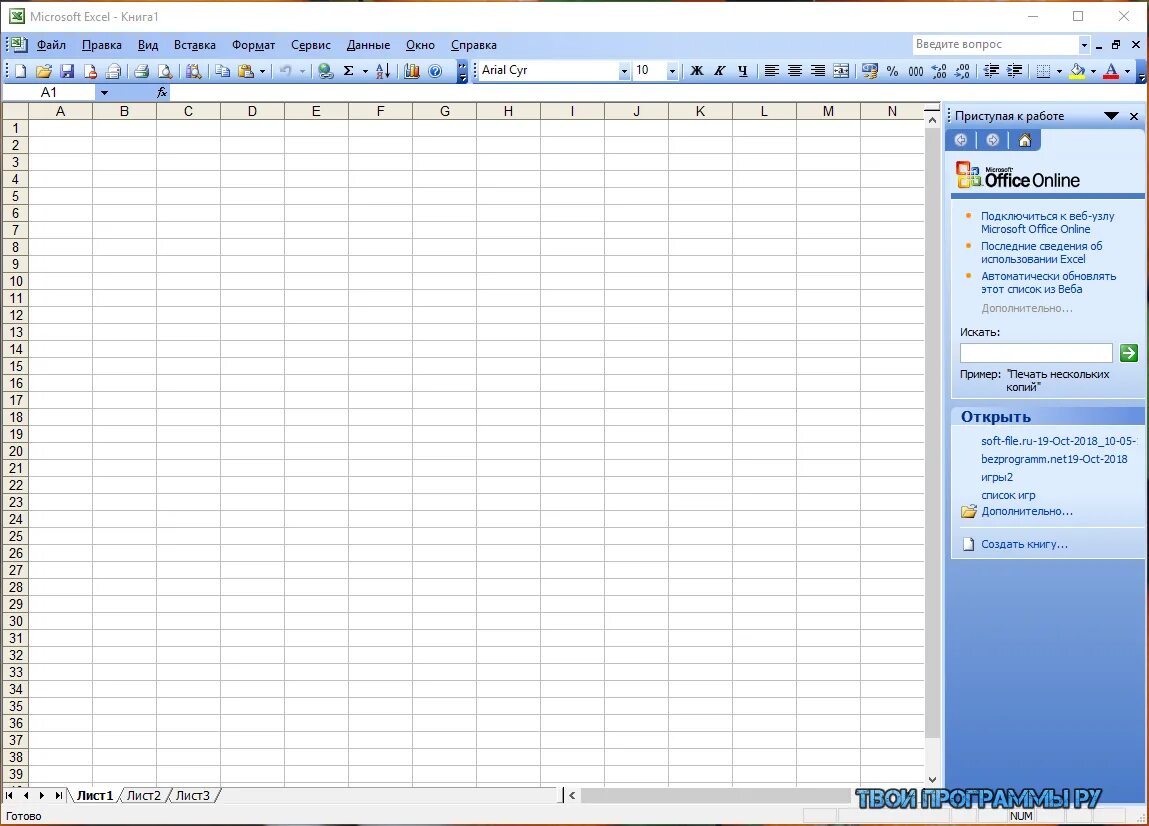Save the workbook with the floppy icon
The height and width of the screenshot is (826, 1149).
tap(67, 71)
